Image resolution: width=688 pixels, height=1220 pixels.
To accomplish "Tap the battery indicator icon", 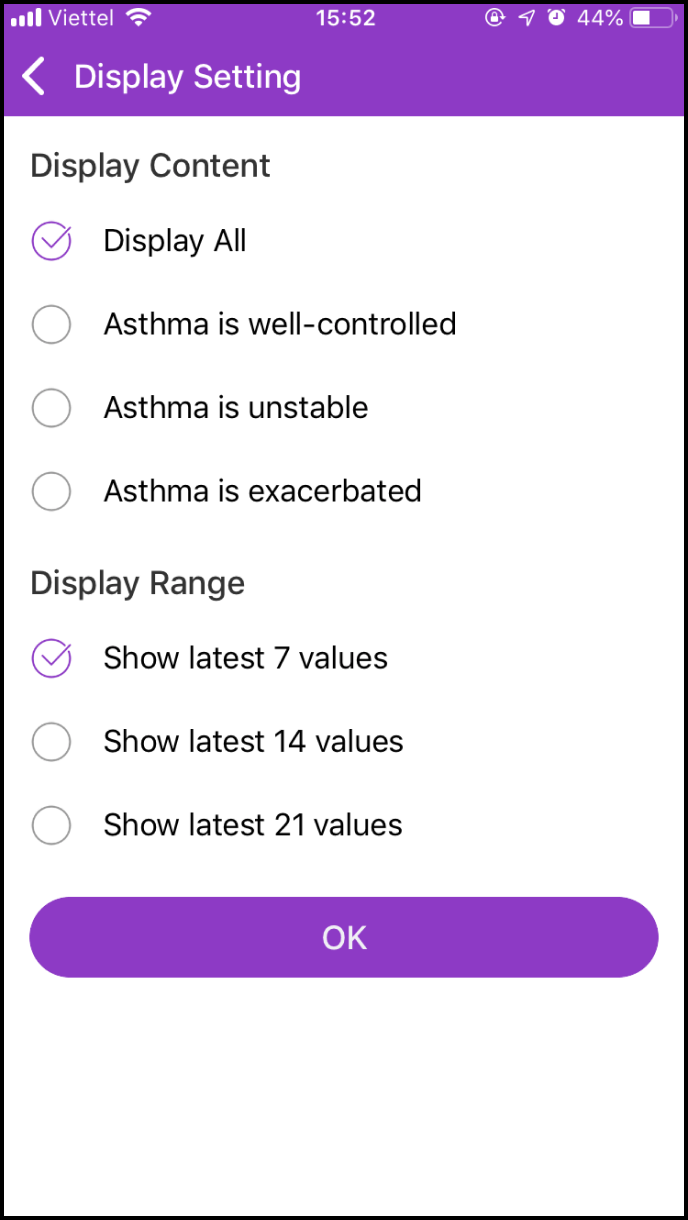I will (654, 18).
